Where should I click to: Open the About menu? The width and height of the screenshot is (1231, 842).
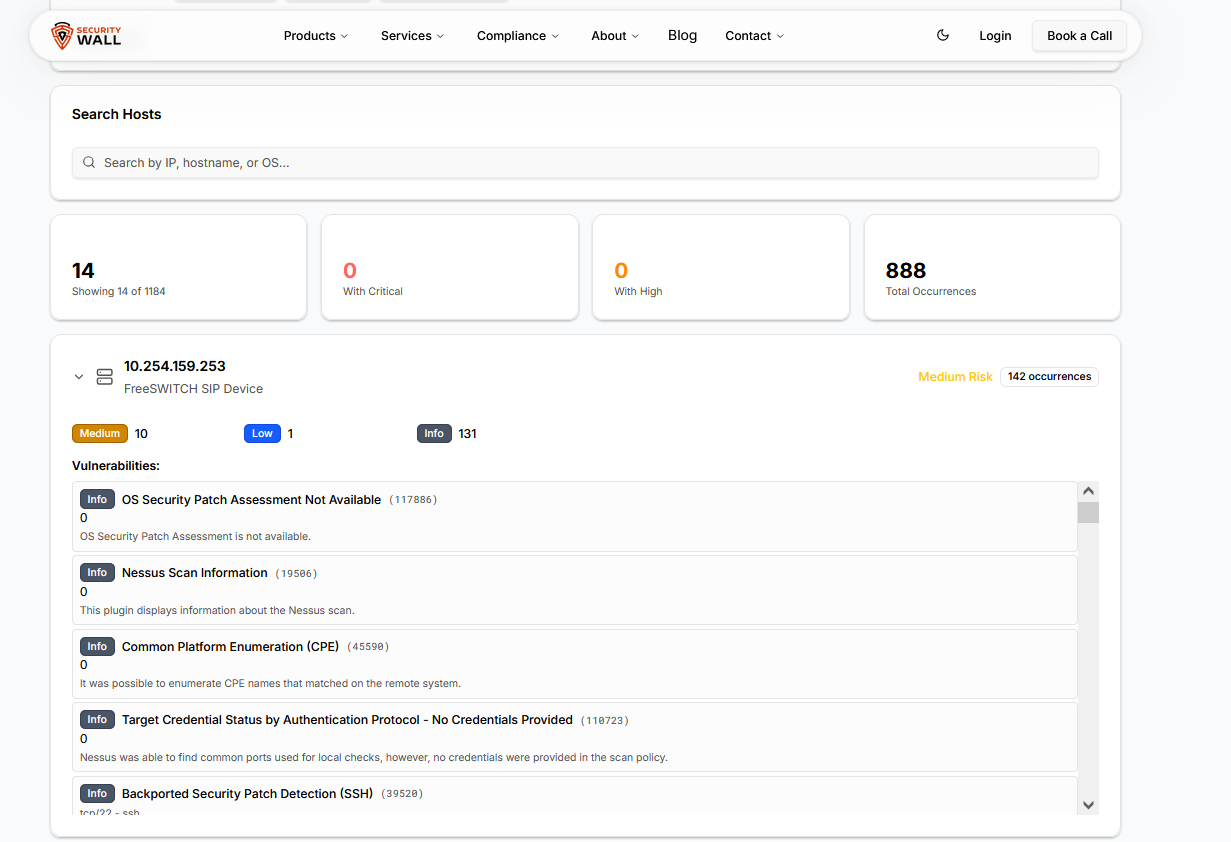614,36
